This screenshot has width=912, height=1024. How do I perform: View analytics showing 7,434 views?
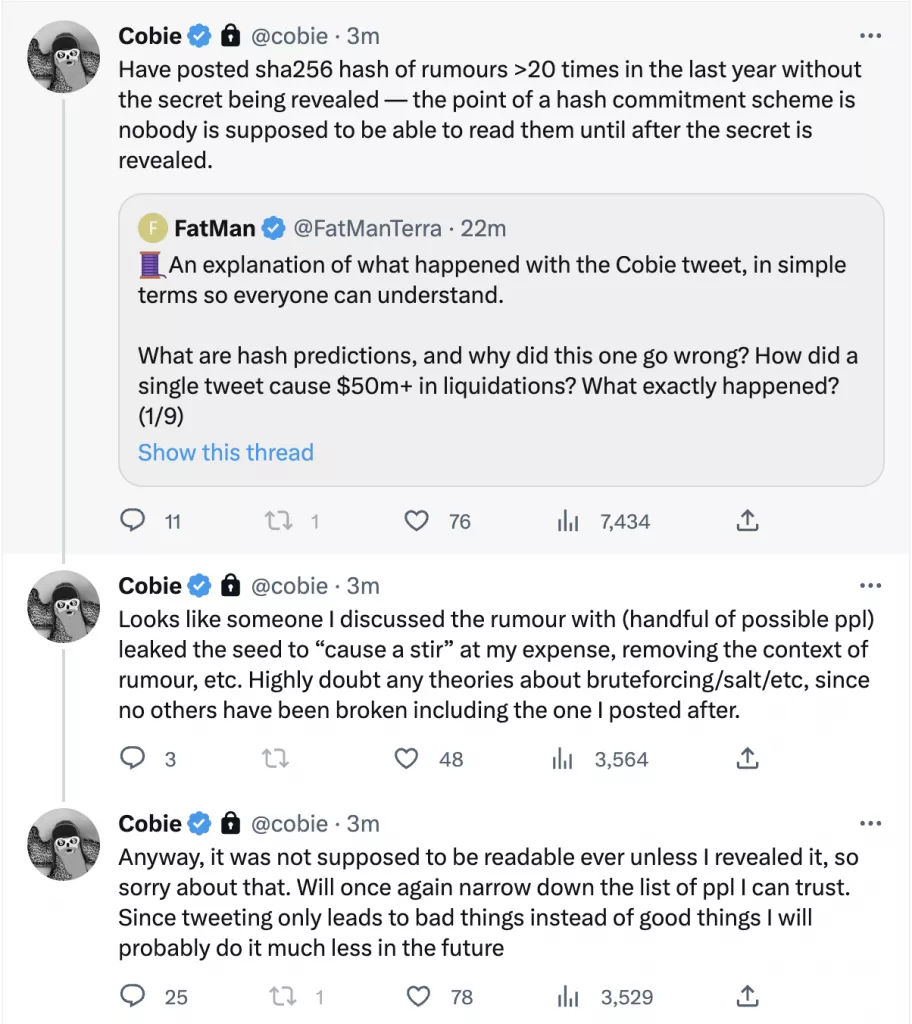point(567,521)
